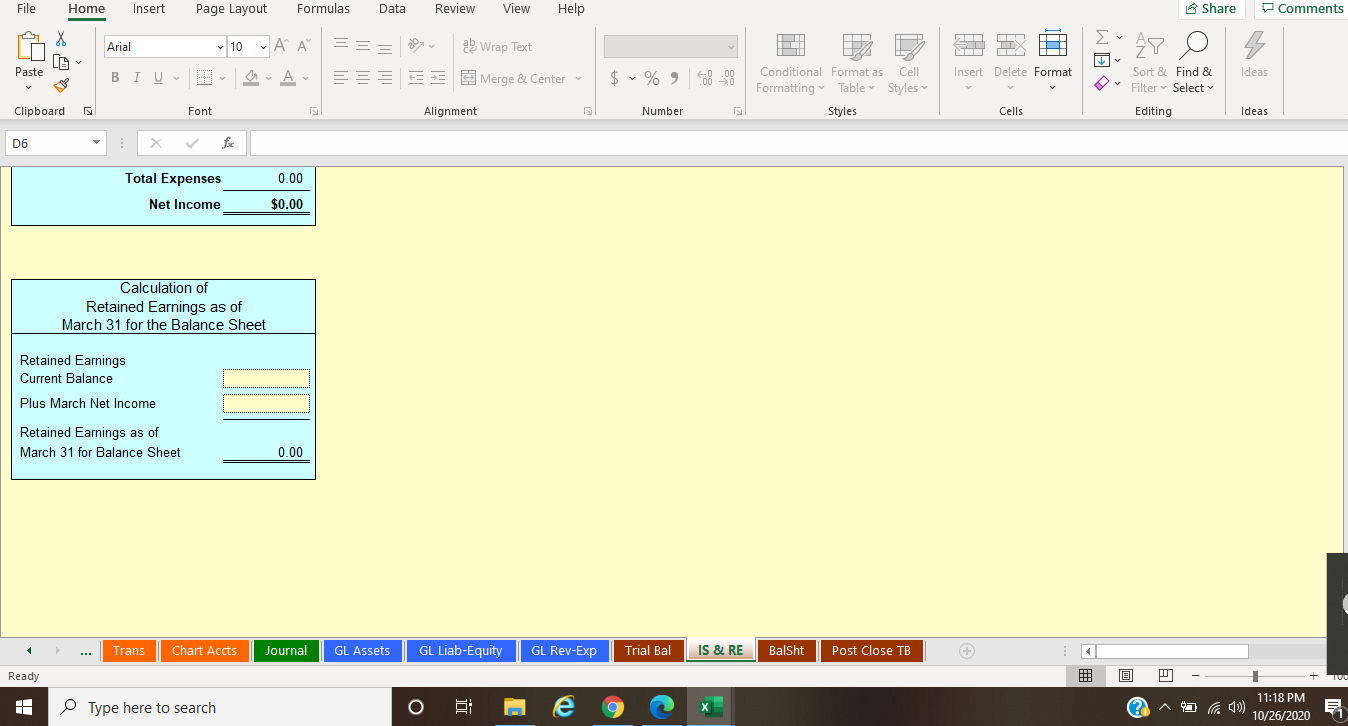Switch to the Trial Bal sheet tab

point(648,651)
